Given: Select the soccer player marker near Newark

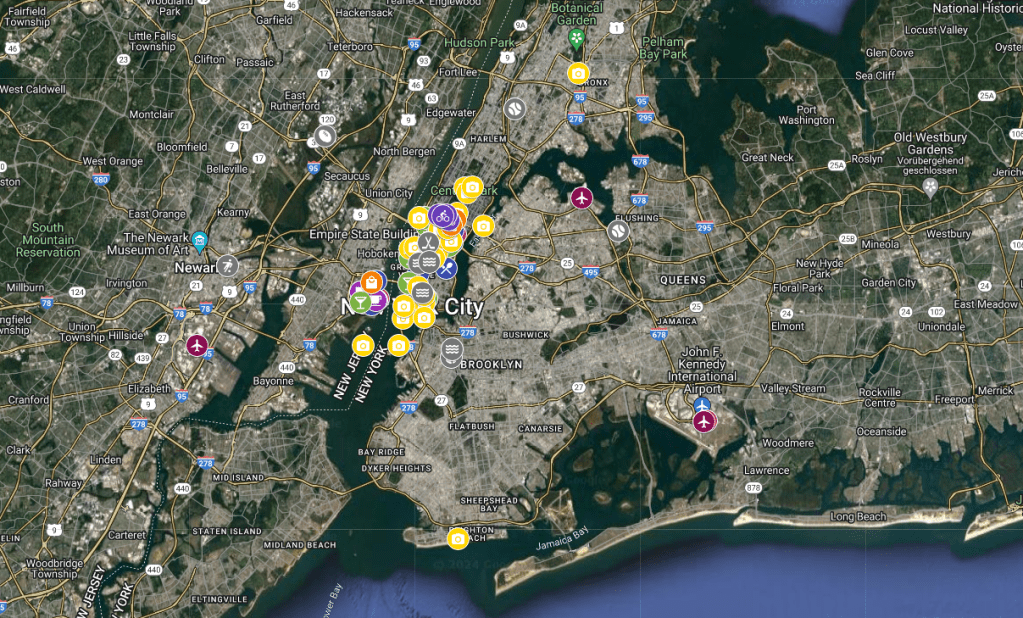Looking at the screenshot, I should (228, 266).
